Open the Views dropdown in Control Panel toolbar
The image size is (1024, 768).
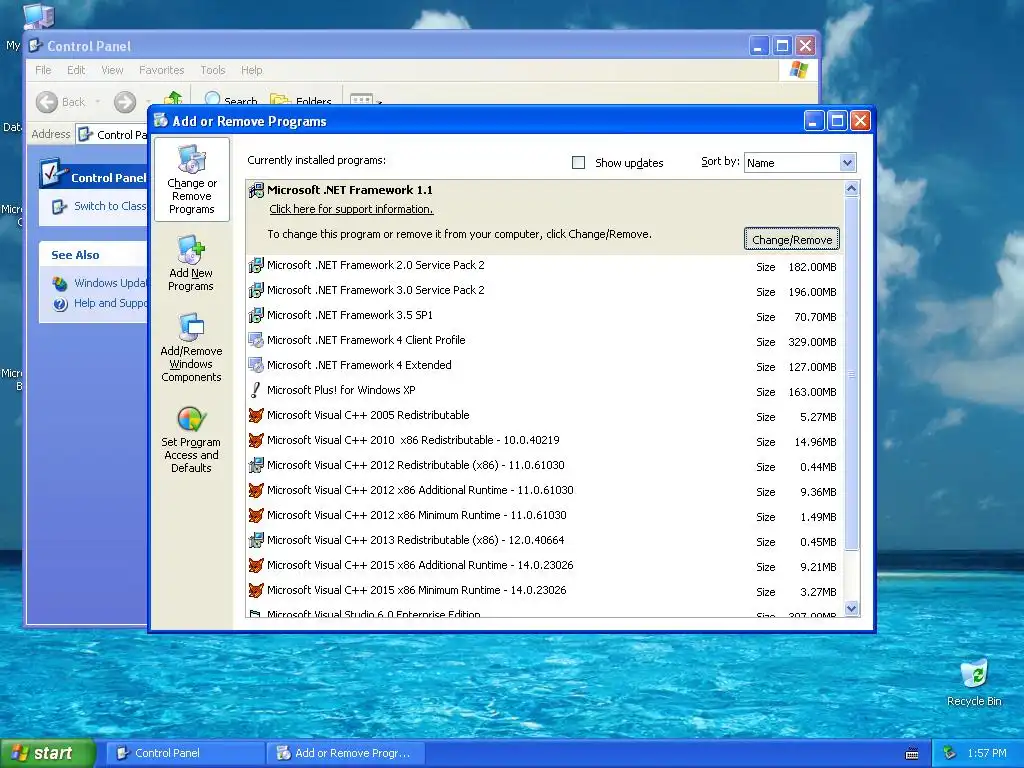tap(365, 99)
